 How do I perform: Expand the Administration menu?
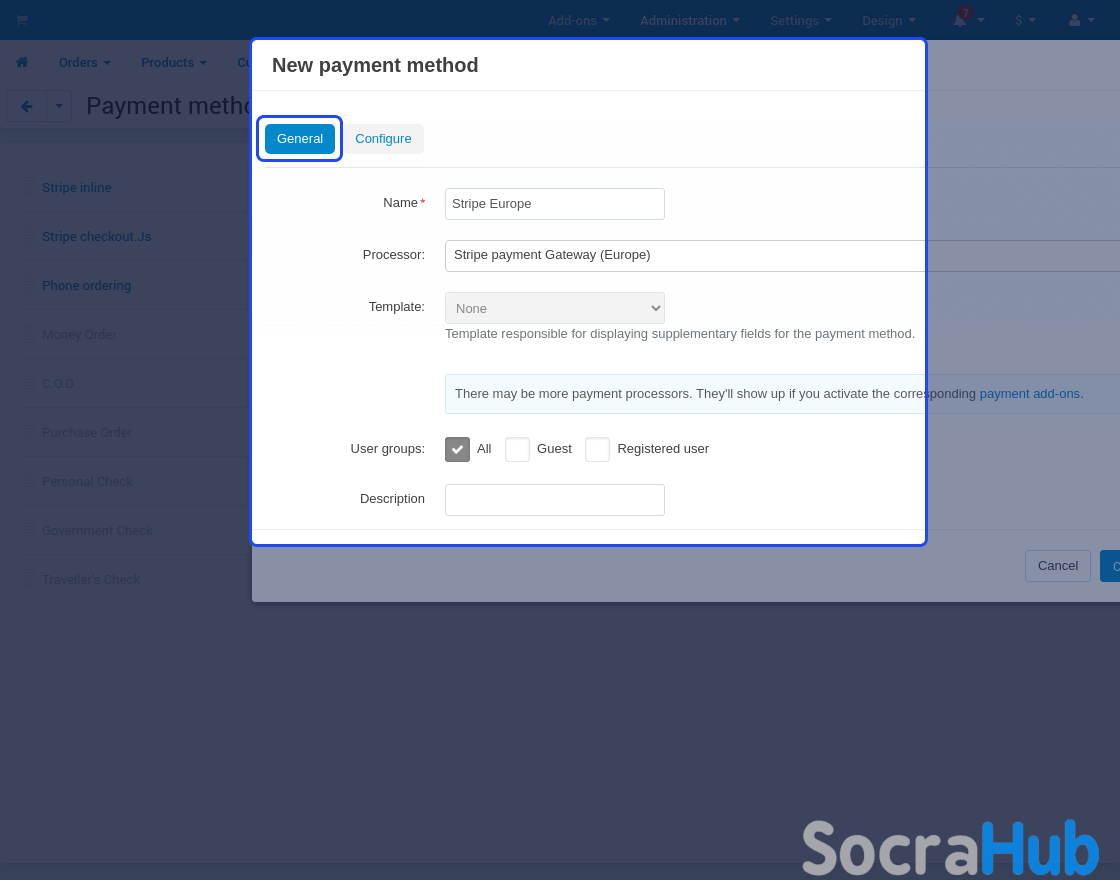tap(689, 21)
